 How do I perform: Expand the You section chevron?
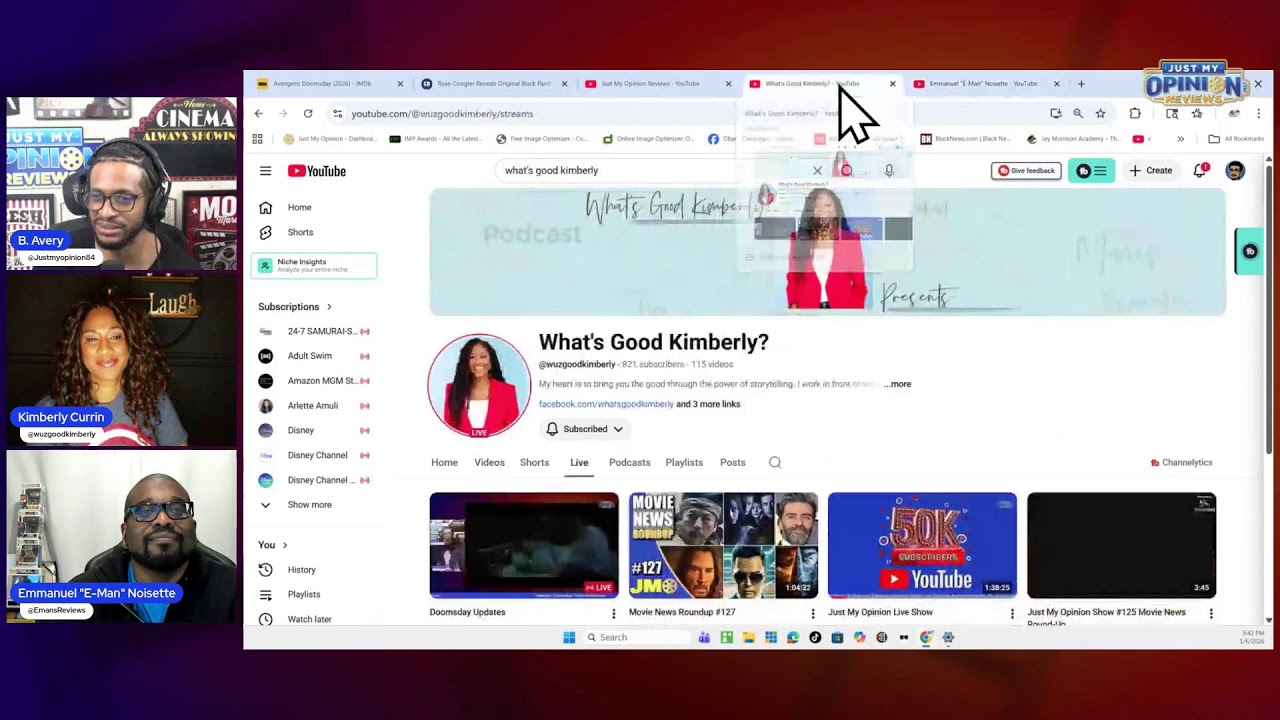[x=285, y=545]
